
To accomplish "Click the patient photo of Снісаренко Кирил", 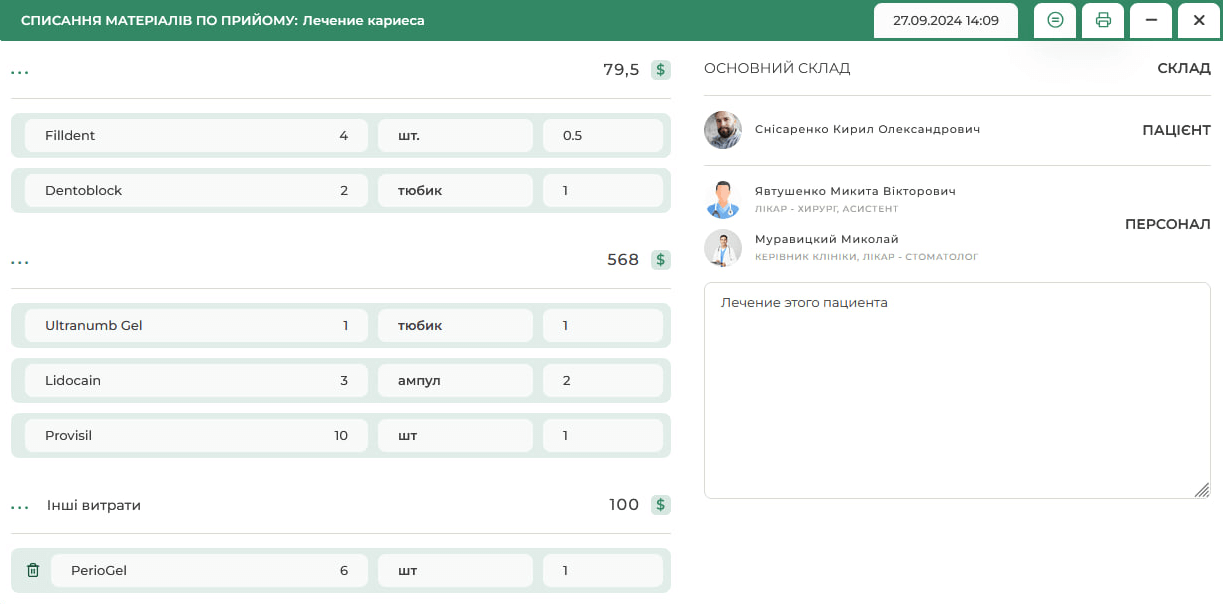I will coord(723,130).
